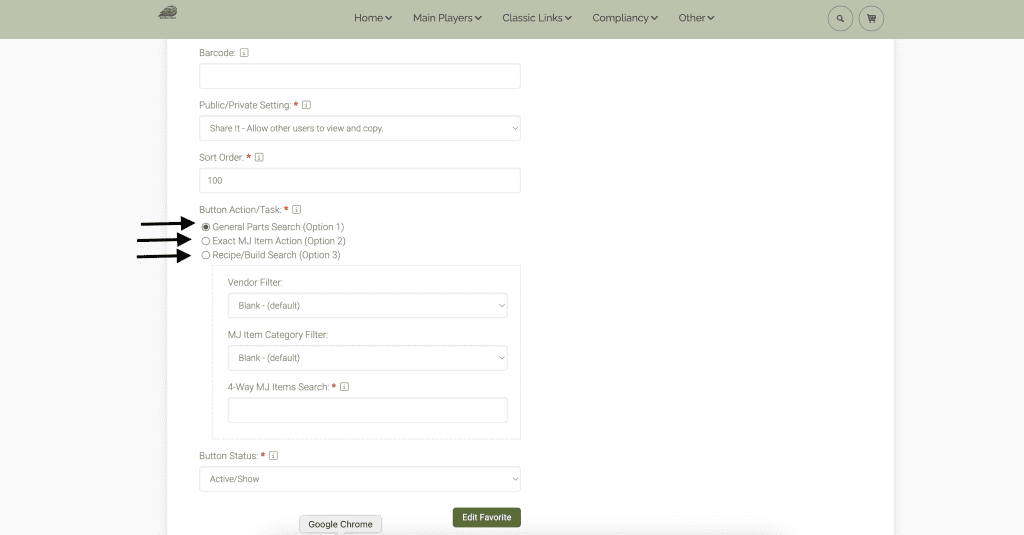Open the Classic Links menu
This screenshot has width=1024, height=535.
click(x=537, y=18)
